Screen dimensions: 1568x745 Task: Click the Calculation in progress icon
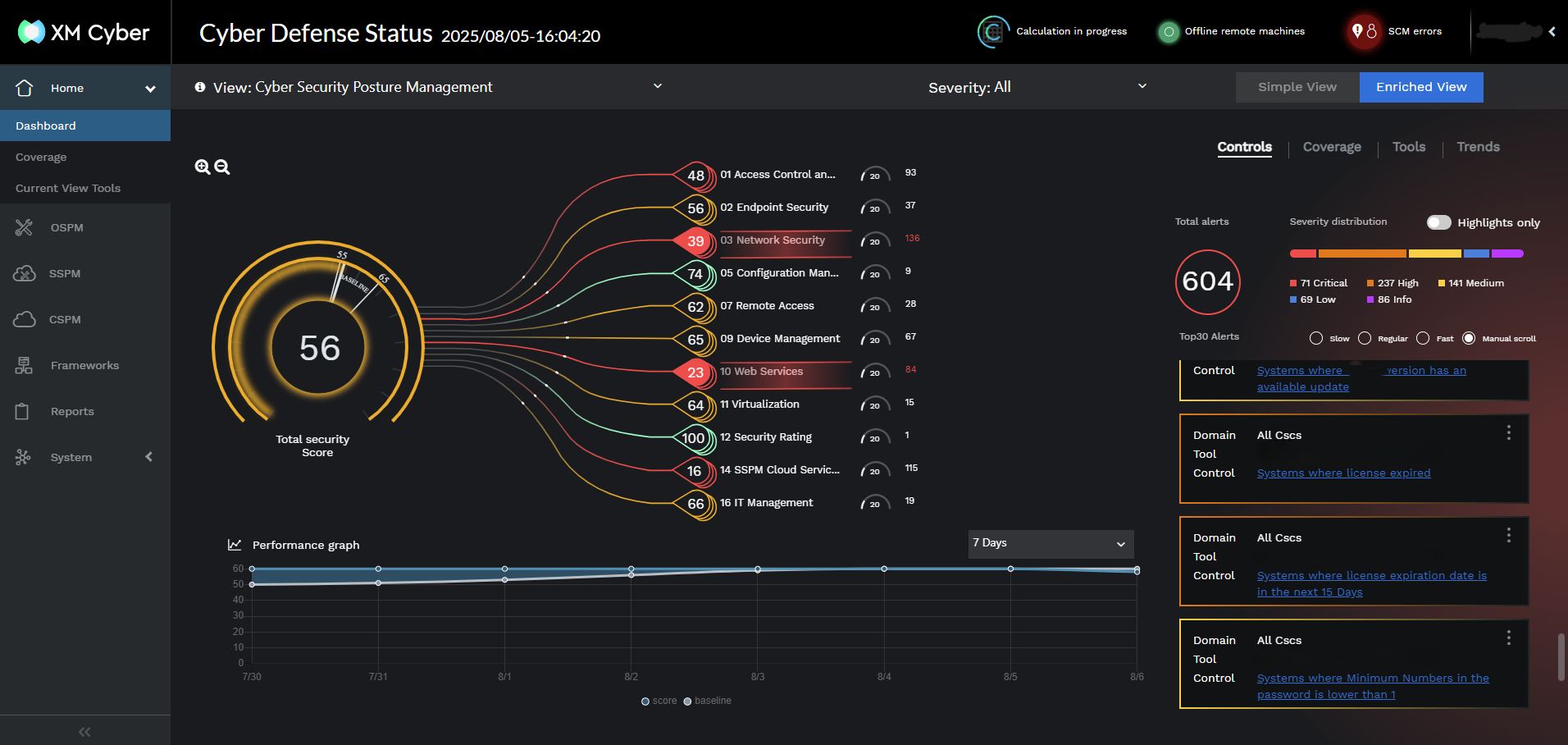[993, 32]
